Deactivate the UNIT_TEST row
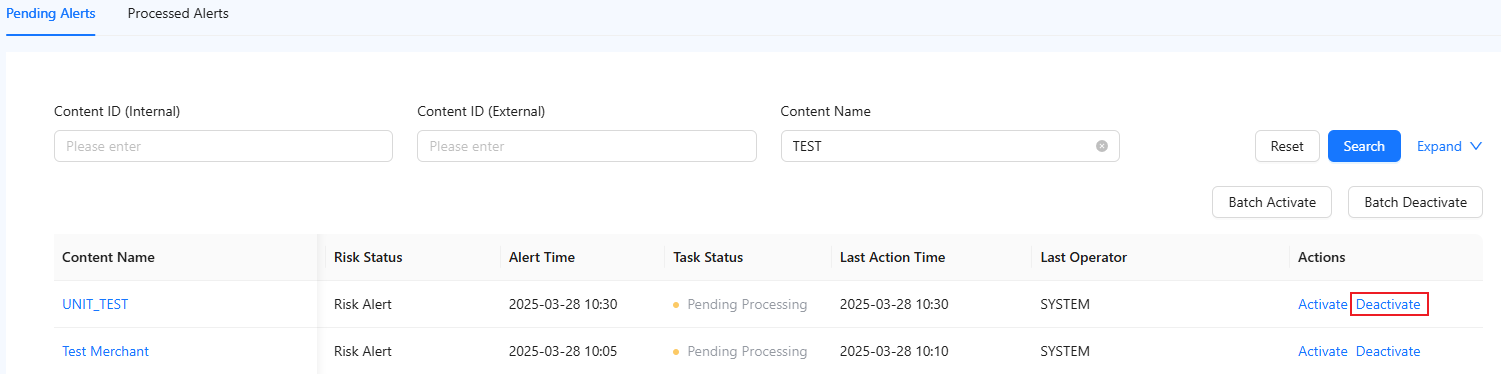 click(x=1388, y=304)
